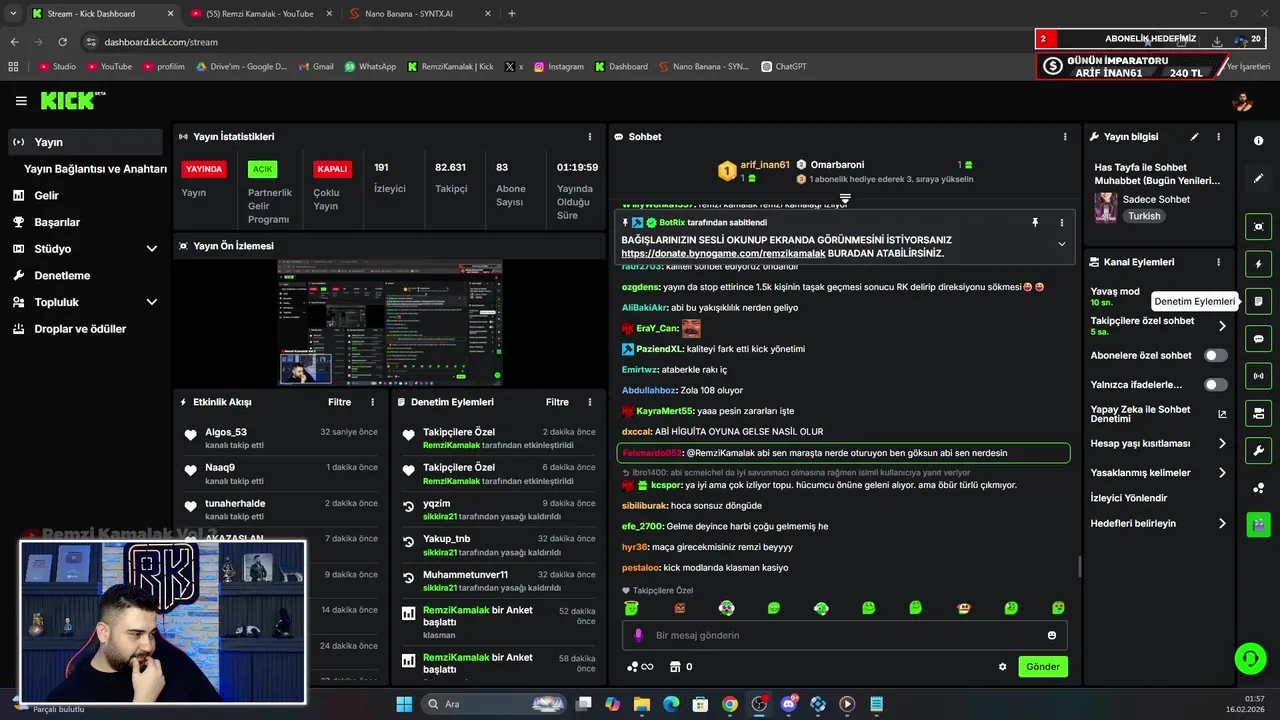
Task: Open WhatsApp bookmark in bookmarks bar
Action: pos(370,67)
